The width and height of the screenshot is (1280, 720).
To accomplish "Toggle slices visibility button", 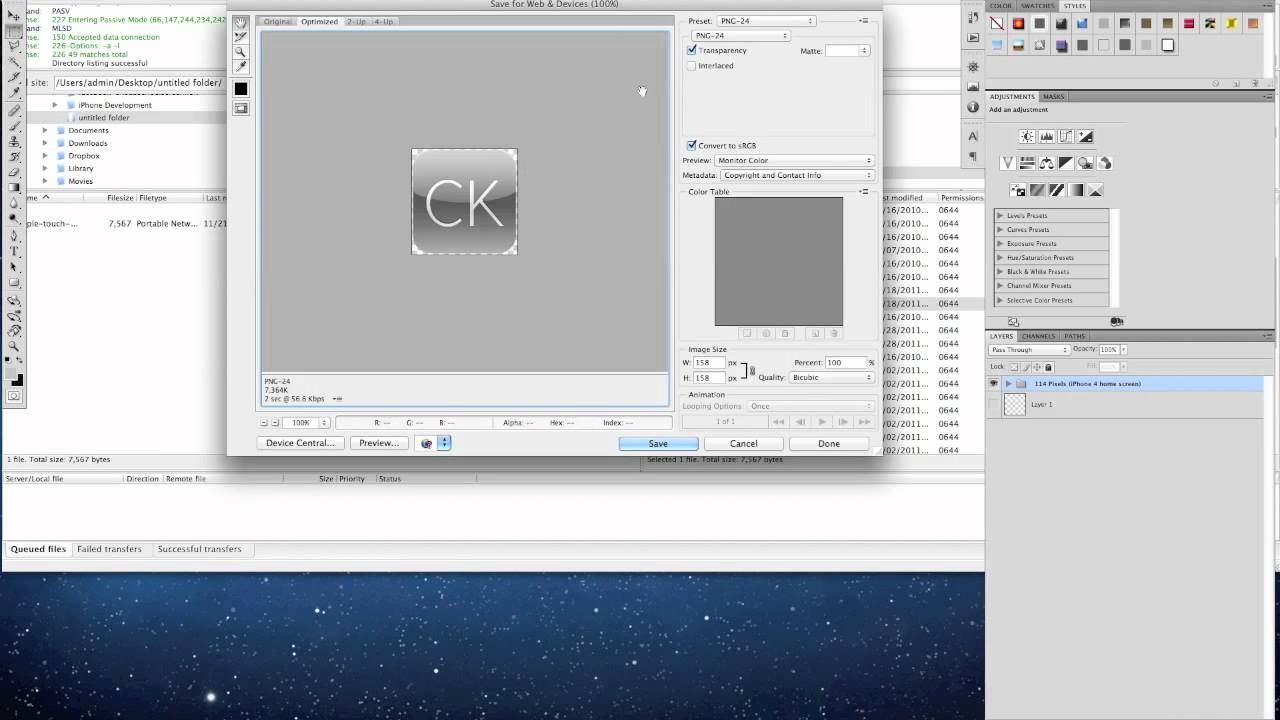I will click(x=241, y=108).
